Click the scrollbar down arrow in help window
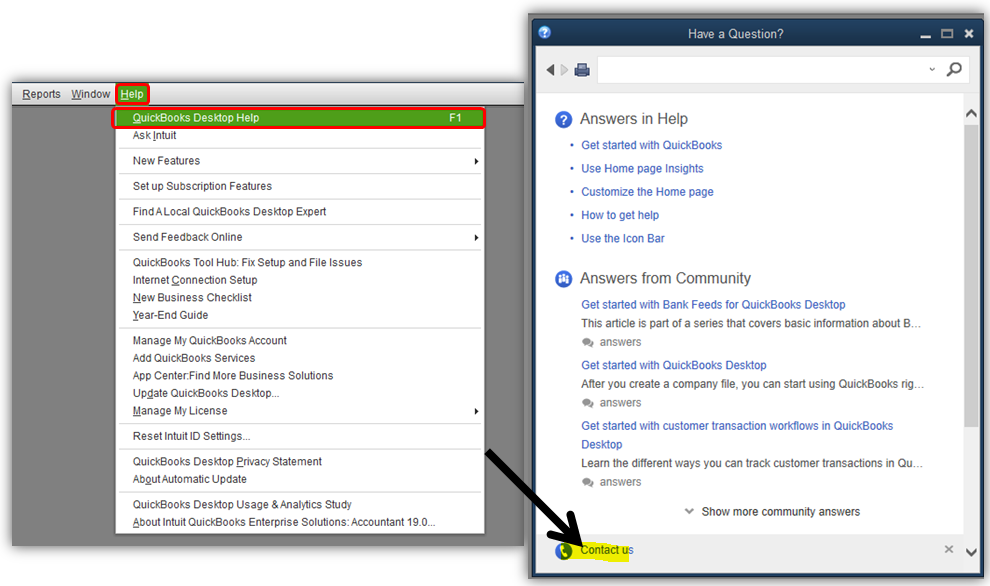This screenshot has width=990, height=586. 971,552
